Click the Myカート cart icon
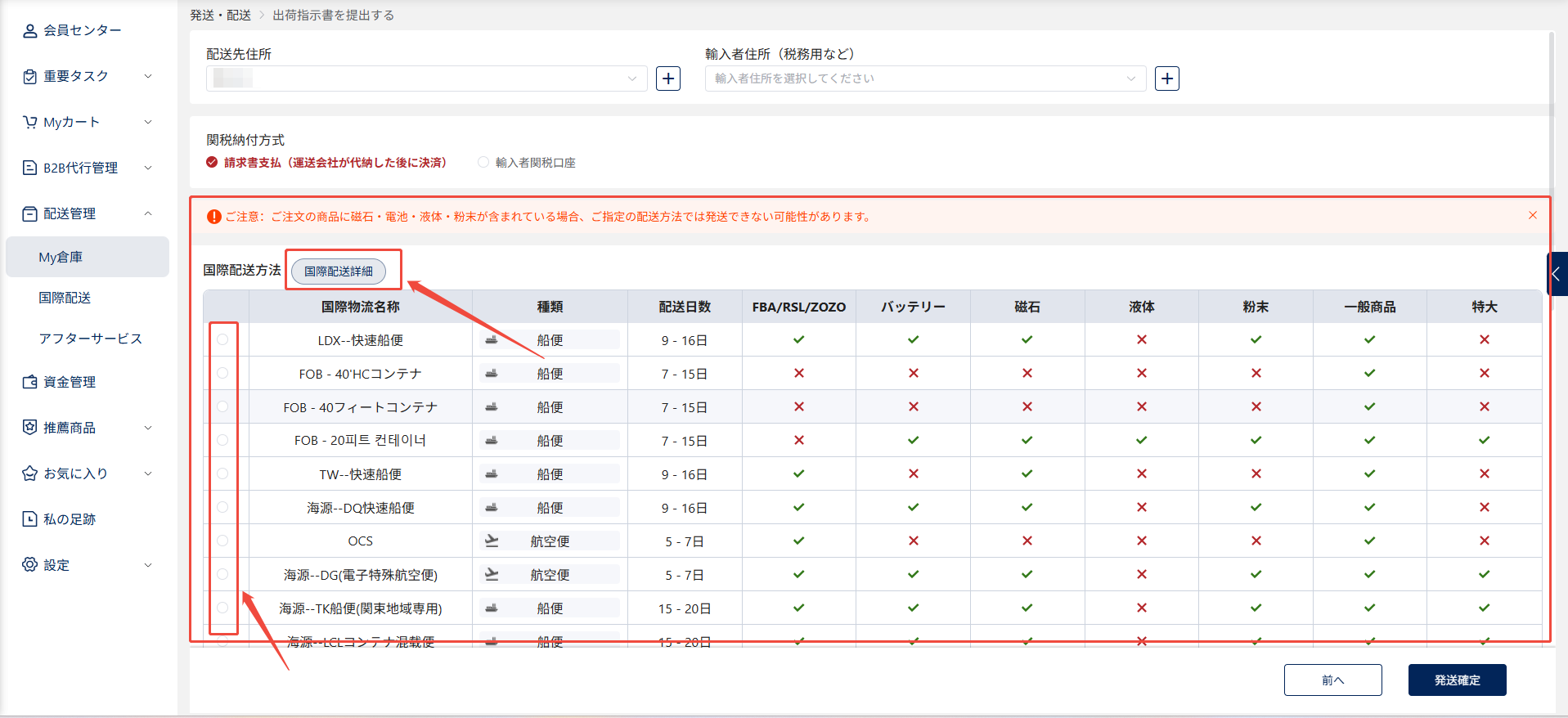The width and height of the screenshot is (1568, 718). pos(30,122)
